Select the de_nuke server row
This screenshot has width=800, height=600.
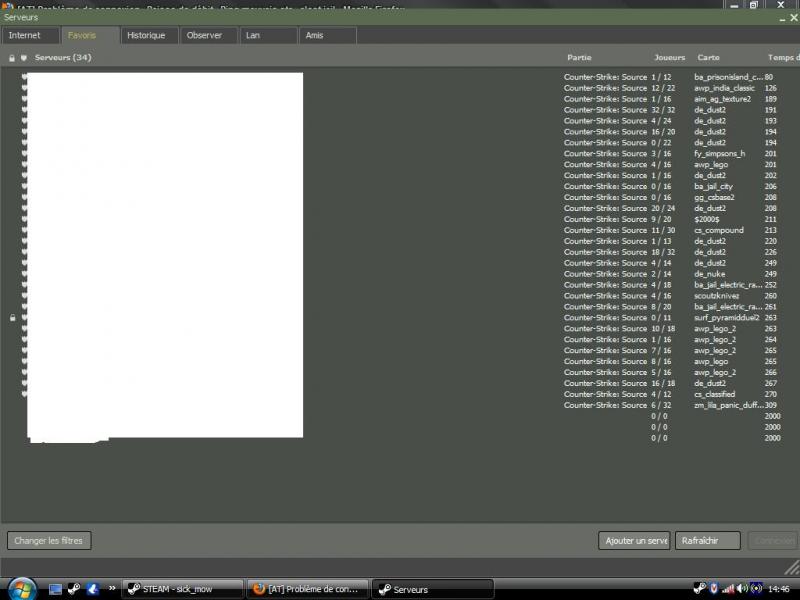coord(709,274)
